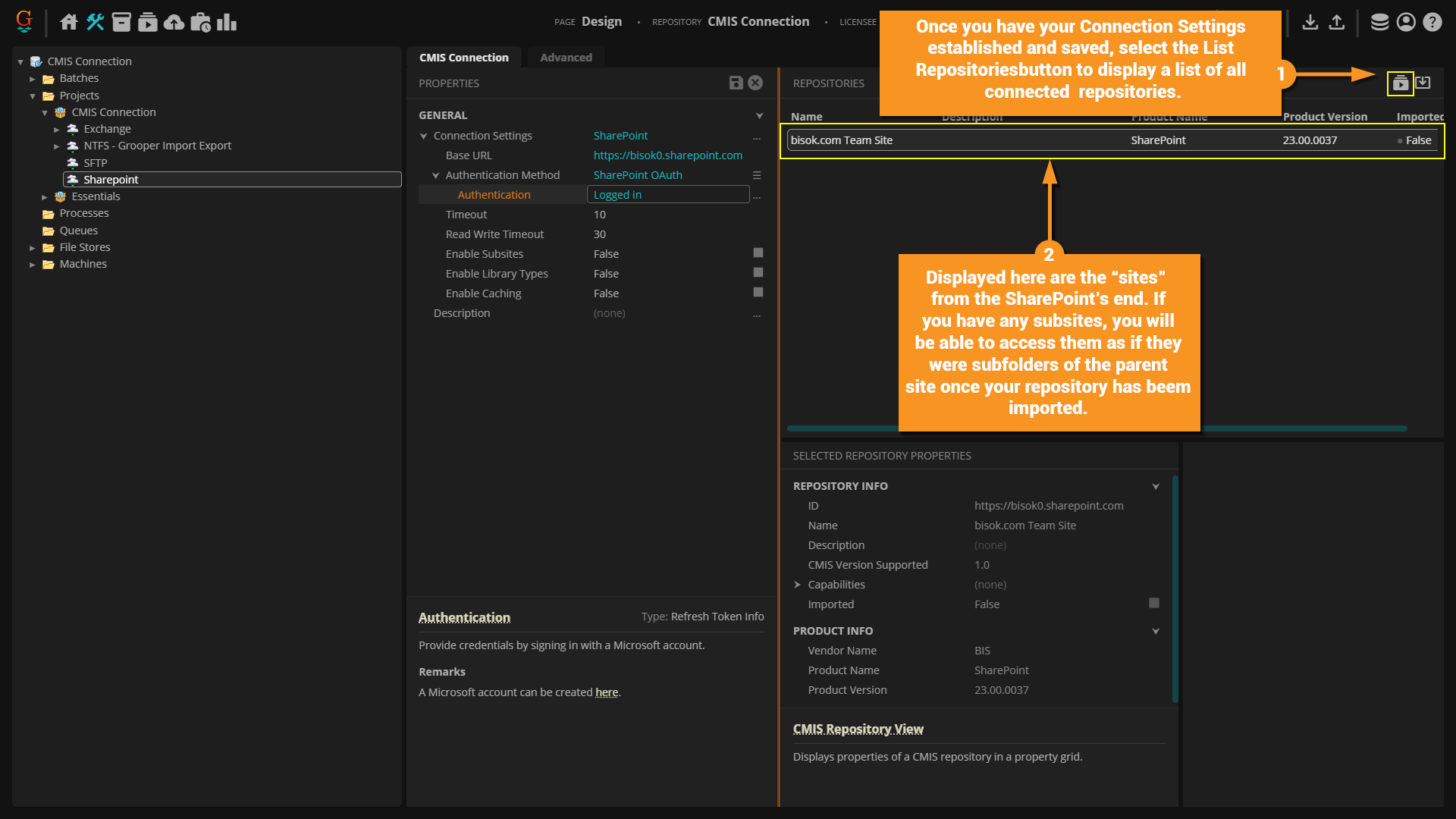This screenshot has height=819, width=1456.
Task: Toggle the Enable Caching checkbox
Action: (x=758, y=293)
